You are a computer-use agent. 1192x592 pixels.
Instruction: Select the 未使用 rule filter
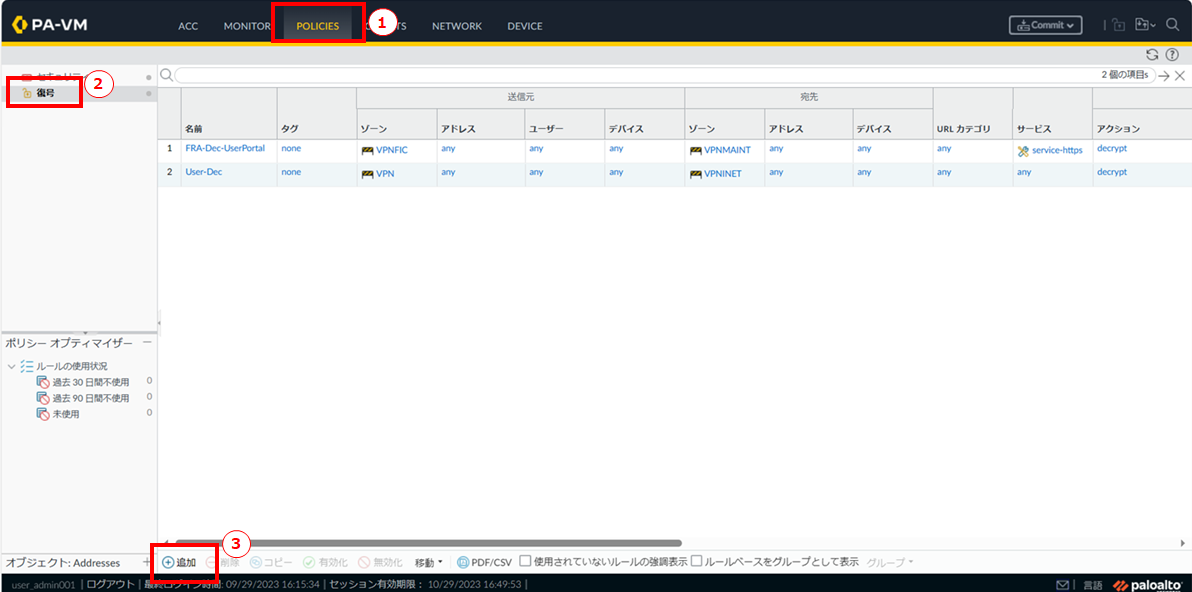pyautogui.click(x=65, y=414)
